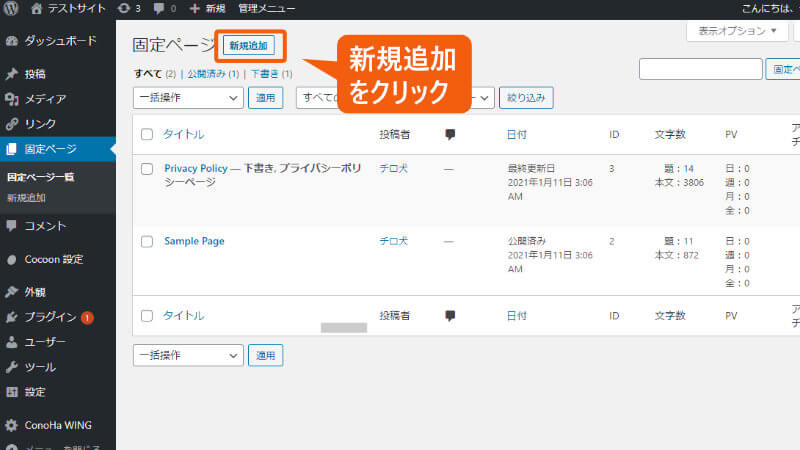Click the 設定 settings icon in sidebar
Image resolution: width=800 pixels, height=450 pixels.
[x=12, y=392]
